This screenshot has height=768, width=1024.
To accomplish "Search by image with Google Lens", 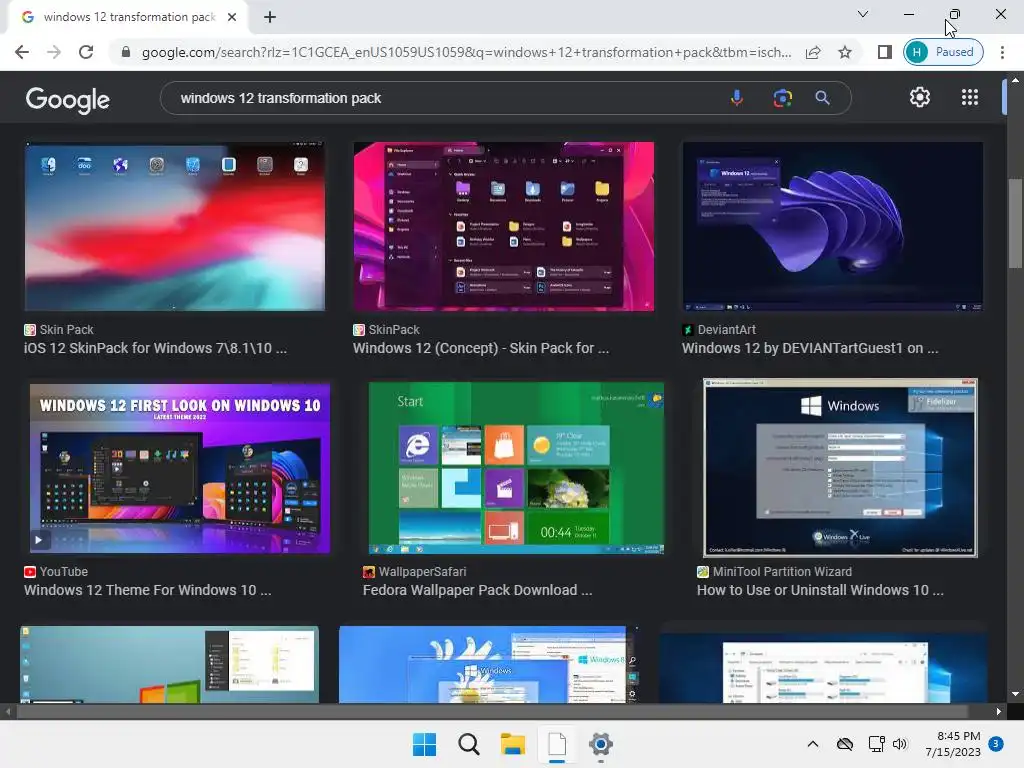I will (x=782, y=98).
